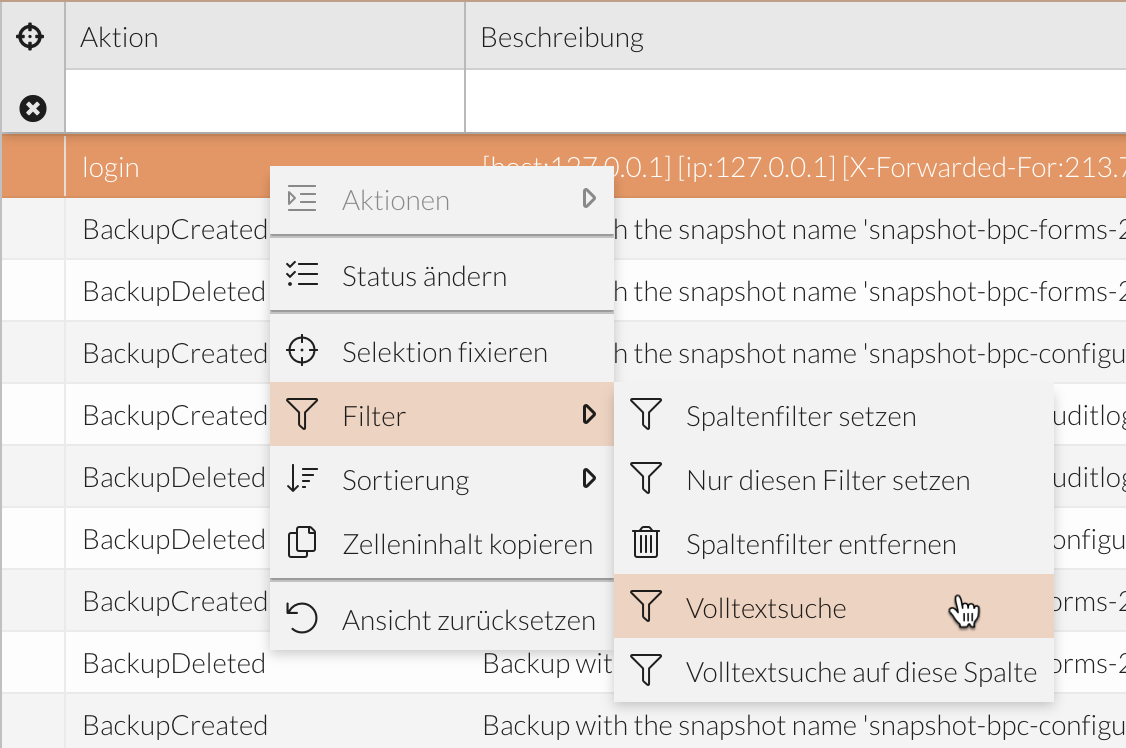This screenshot has height=748, width=1126.
Task: Click the filter input under Beschreibung
Action: coord(700,100)
